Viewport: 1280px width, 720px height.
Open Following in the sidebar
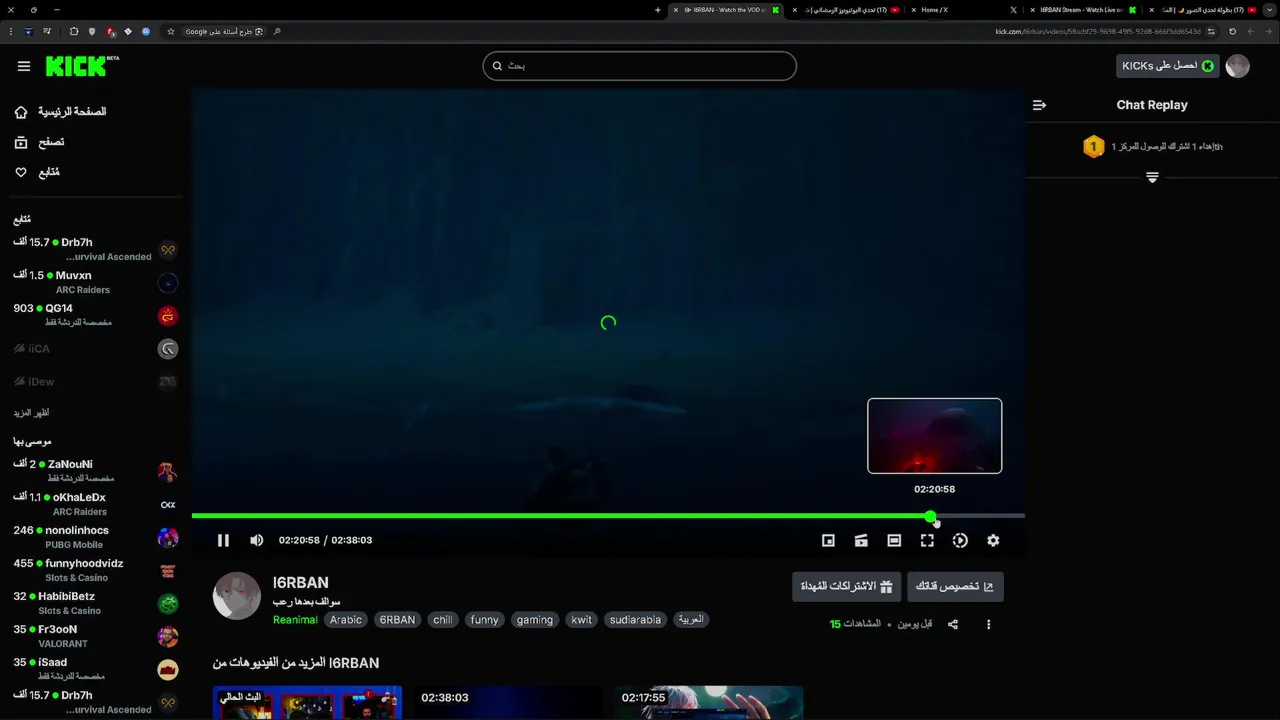point(37,172)
